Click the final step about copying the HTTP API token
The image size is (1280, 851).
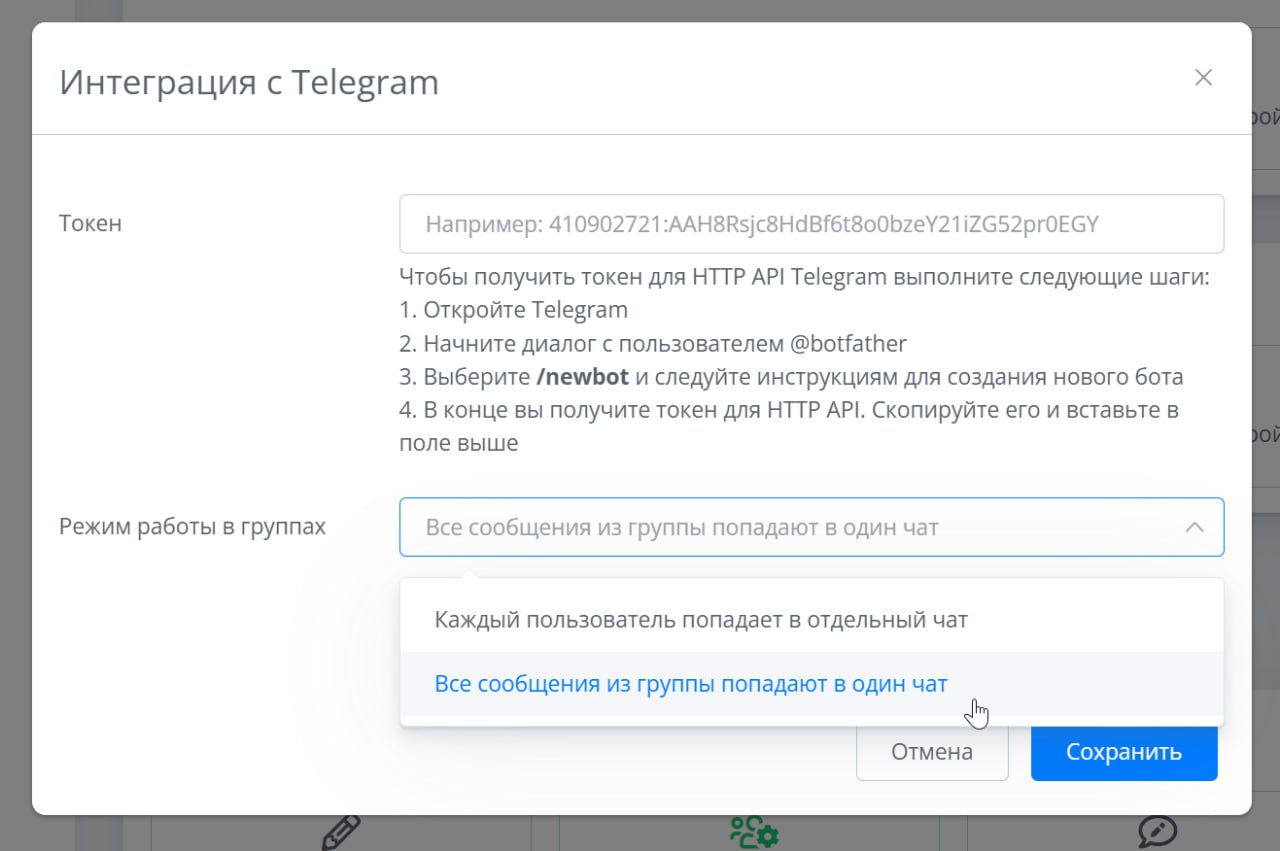click(x=788, y=411)
